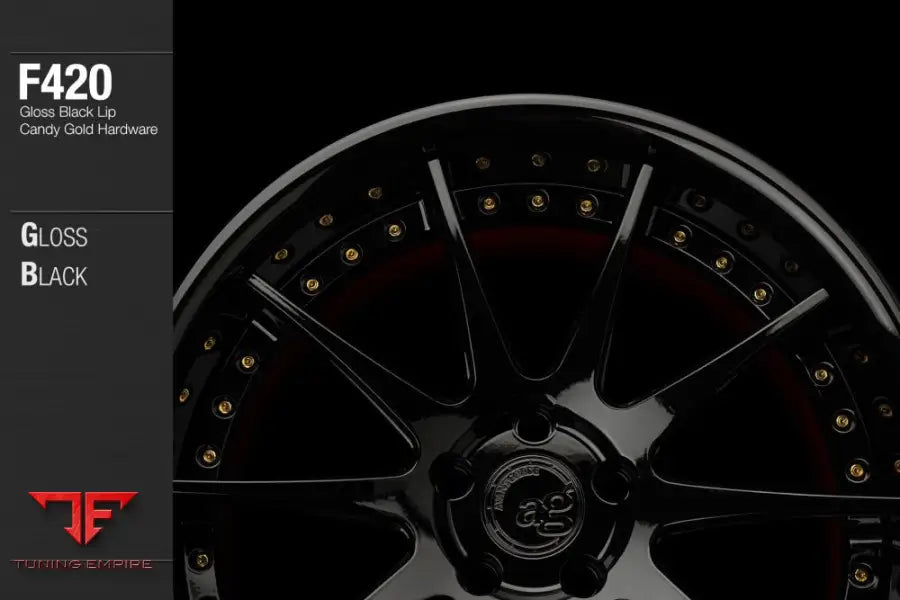Click the Candy Gold Hardware description
Viewport: 900px width, 600px height.
(88, 129)
